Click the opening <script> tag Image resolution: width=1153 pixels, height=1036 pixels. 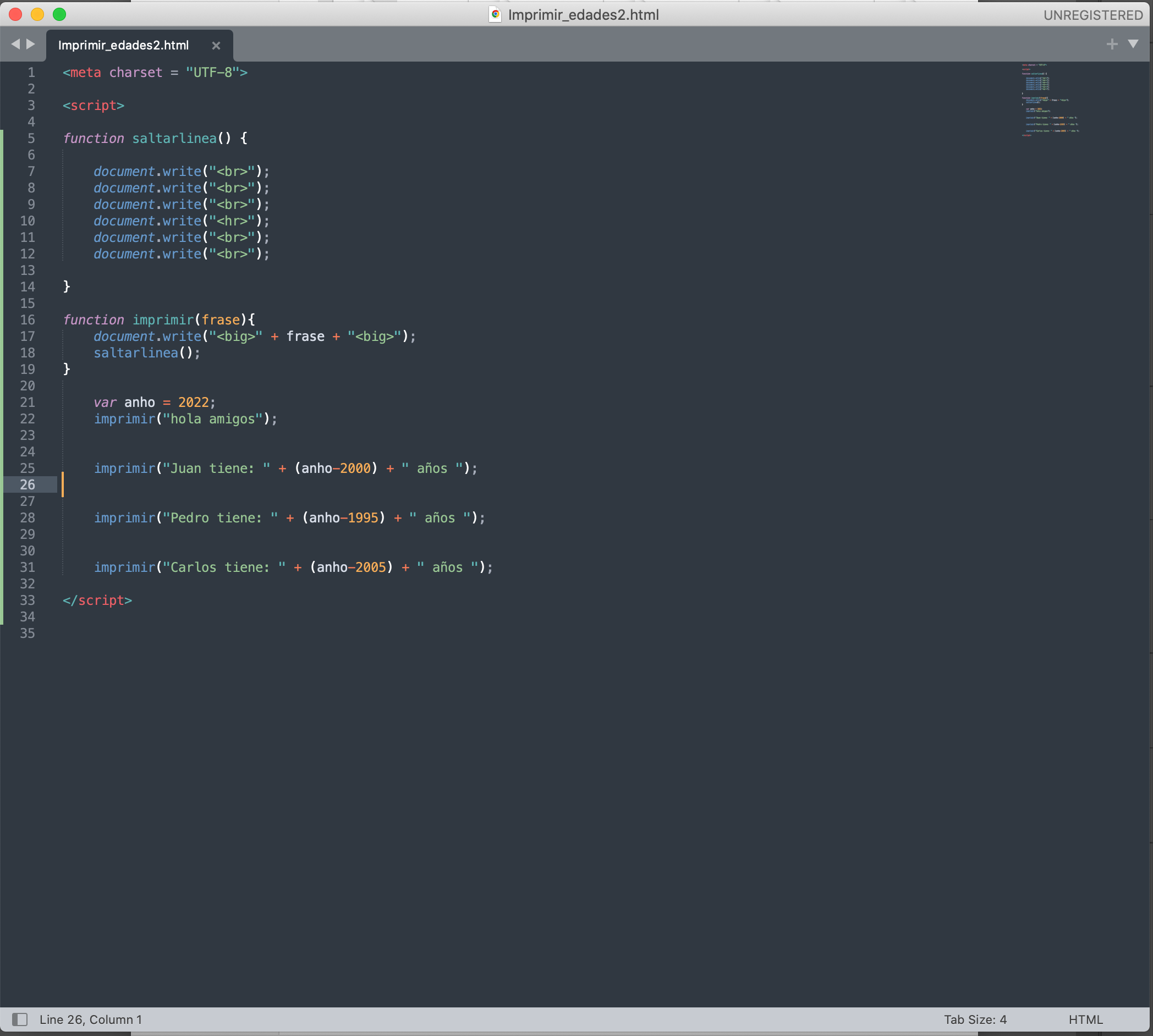[x=94, y=106]
